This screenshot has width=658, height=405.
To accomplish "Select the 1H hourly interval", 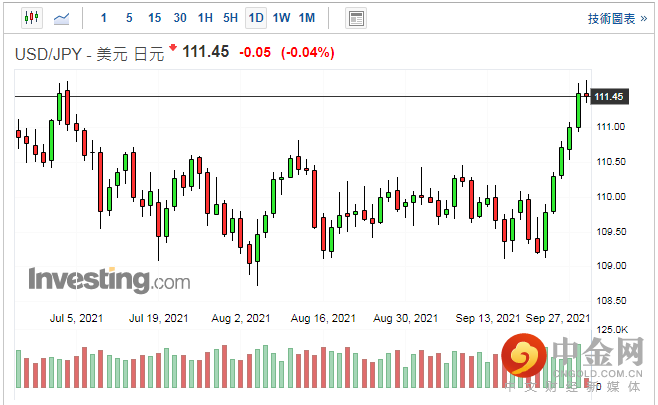I will (205, 18).
